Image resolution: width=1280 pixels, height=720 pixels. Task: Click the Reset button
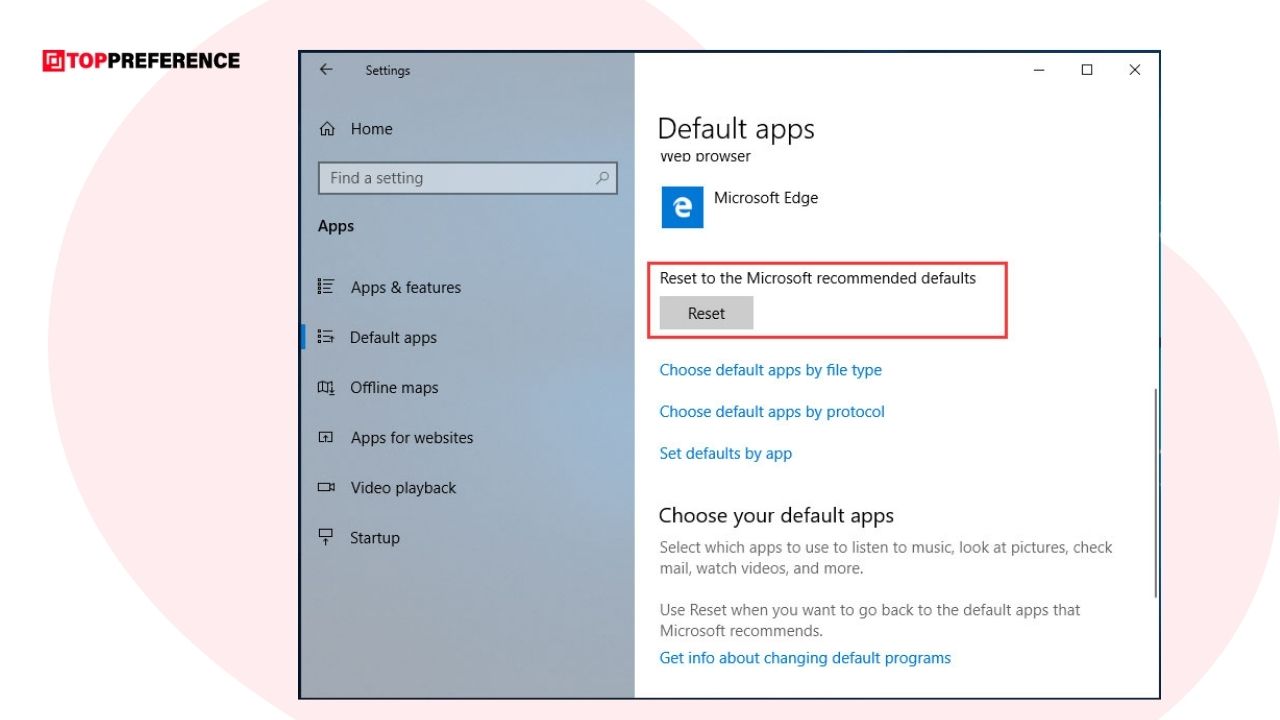(706, 313)
